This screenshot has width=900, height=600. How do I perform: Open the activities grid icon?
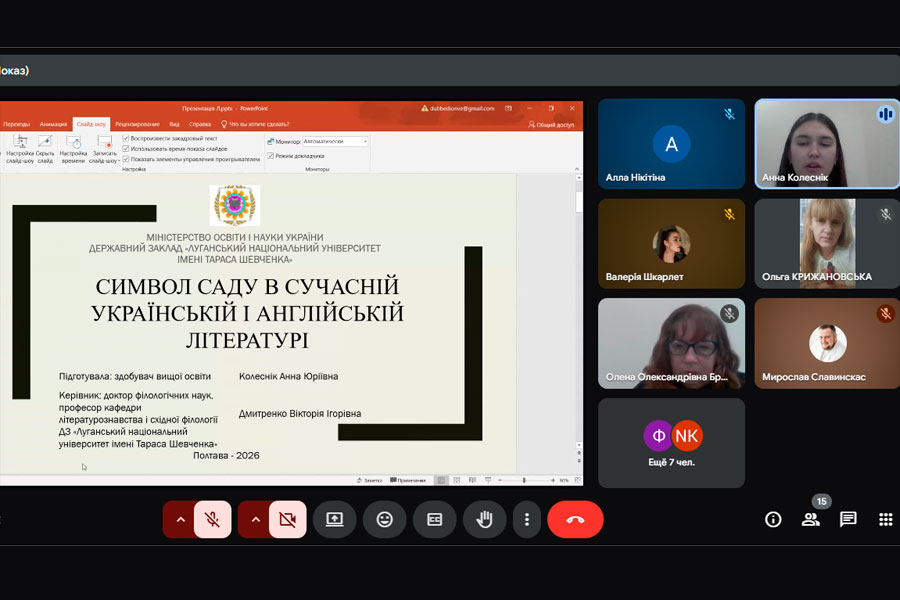[x=885, y=519]
